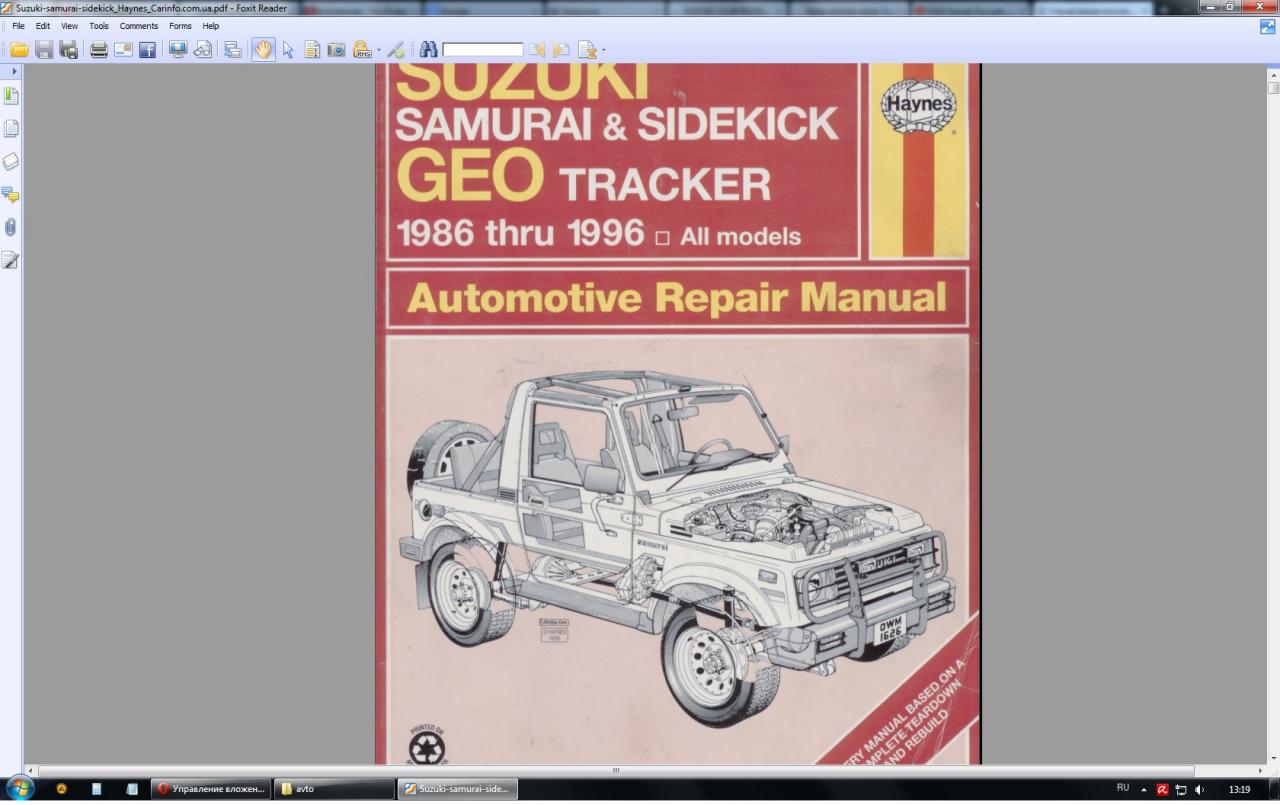The height and width of the screenshot is (805, 1280).
Task: Click the Save icon in toolbar
Action: point(44,50)
